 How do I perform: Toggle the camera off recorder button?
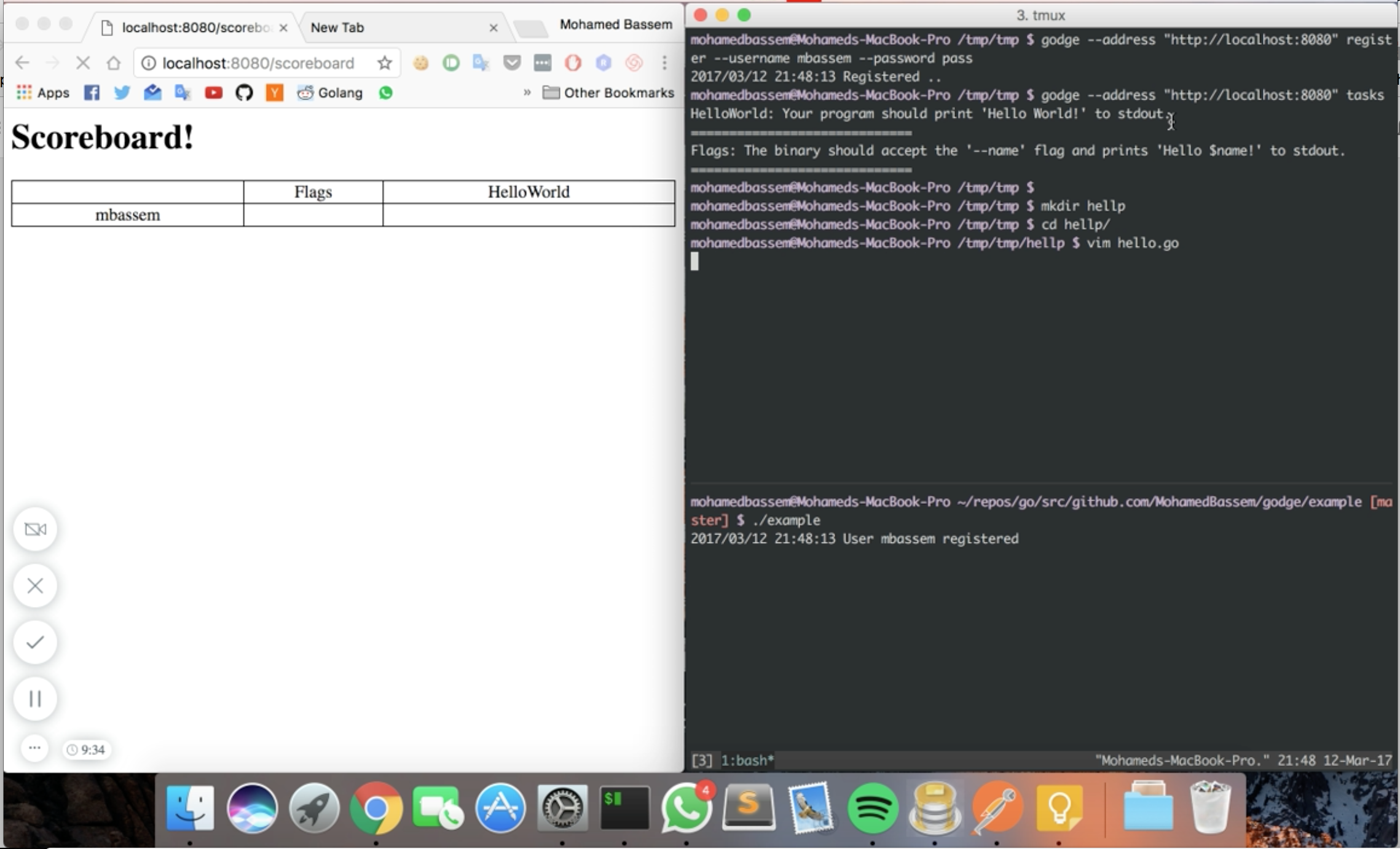(x=35, y=529)
